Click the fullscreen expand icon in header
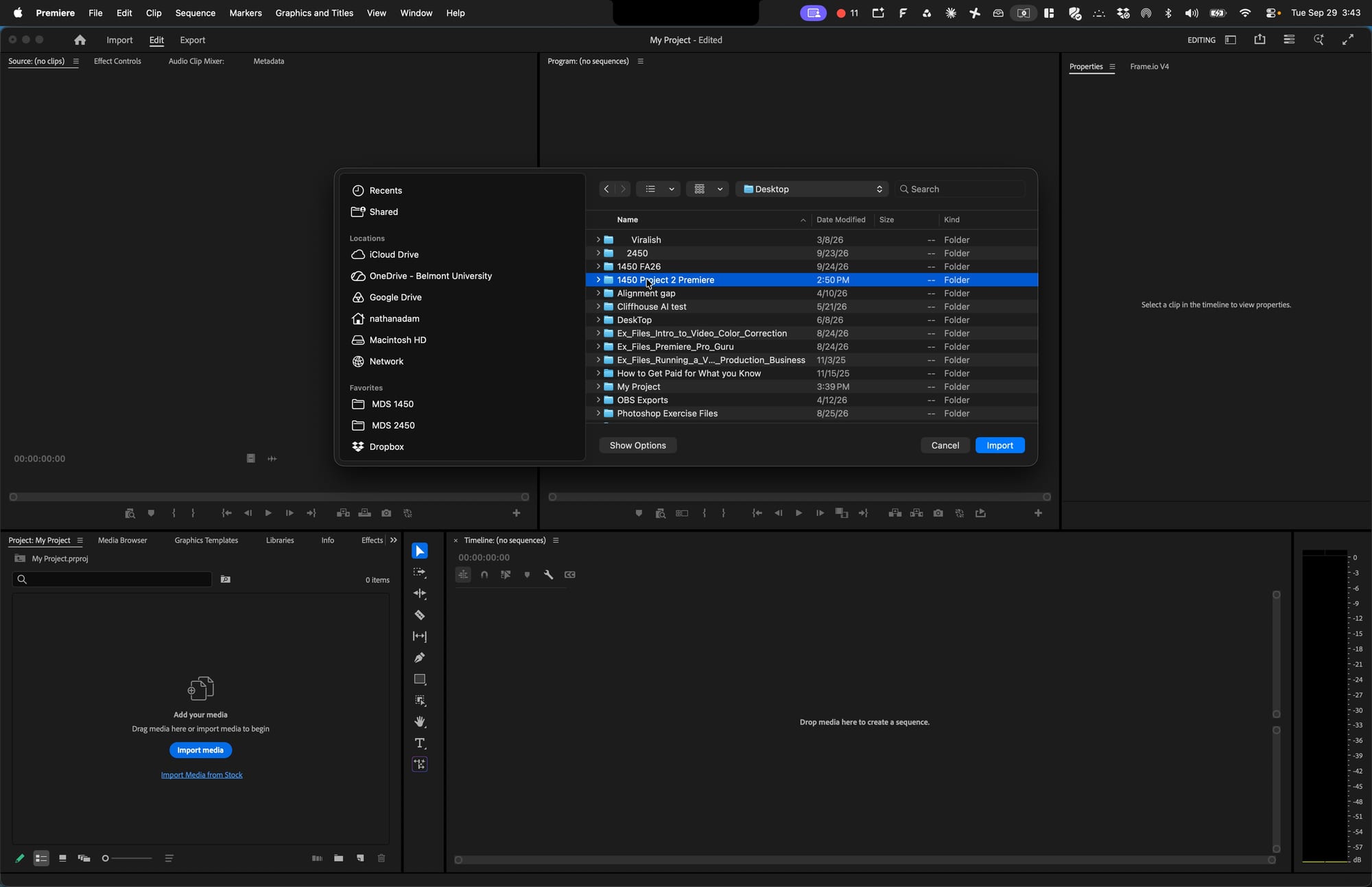 click(x=1348, y=40)
